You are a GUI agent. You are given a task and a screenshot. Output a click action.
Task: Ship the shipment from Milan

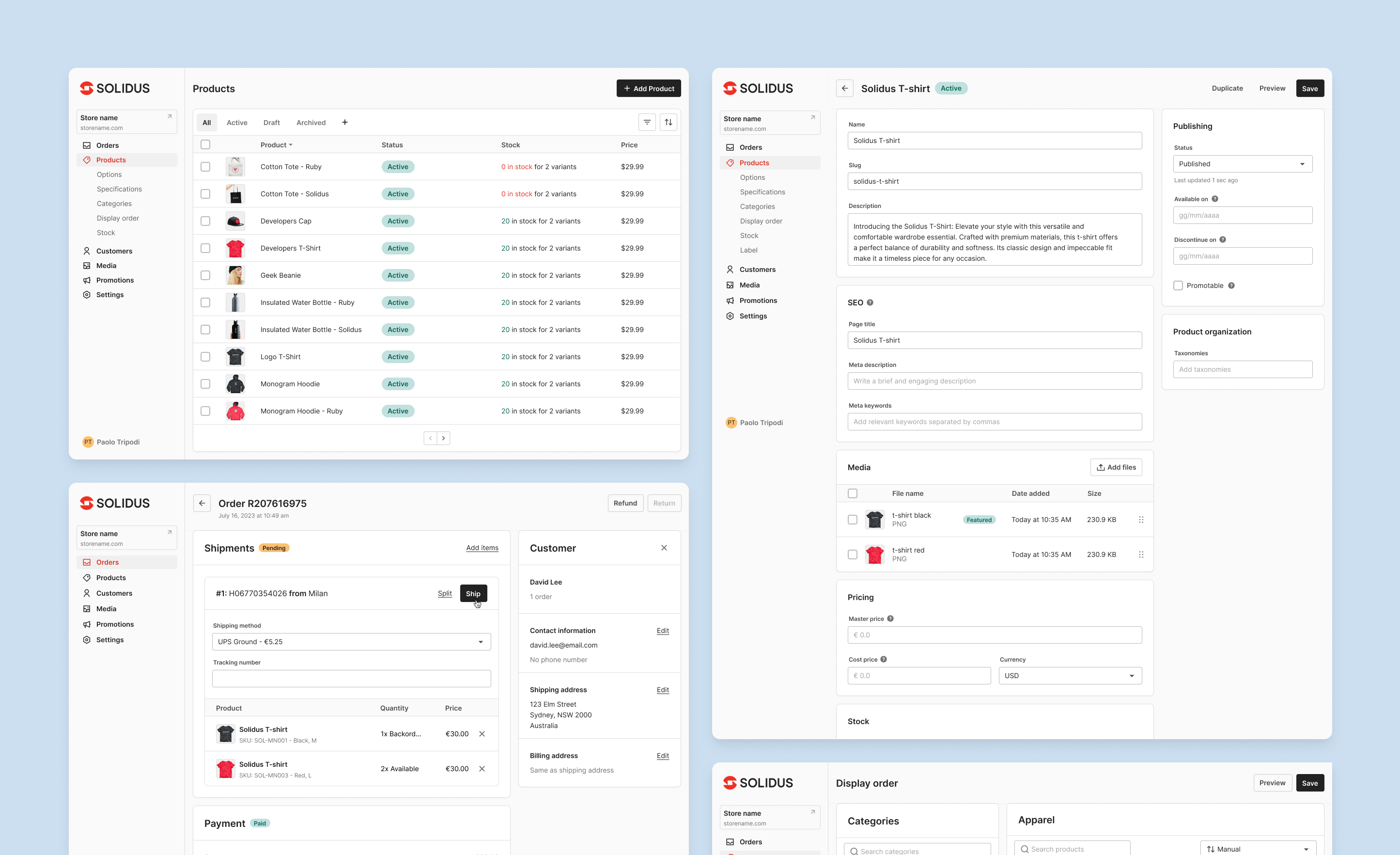(473, 593)
